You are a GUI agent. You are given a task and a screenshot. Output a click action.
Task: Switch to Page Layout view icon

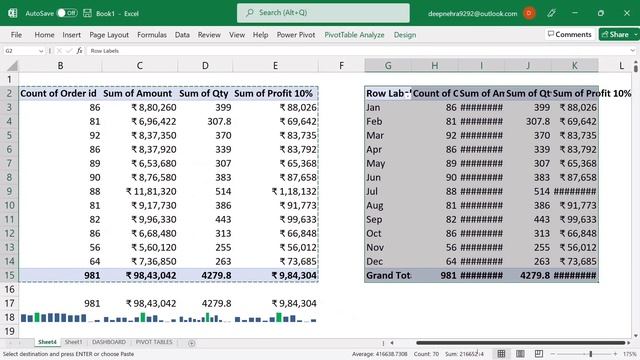click(520, 353)
